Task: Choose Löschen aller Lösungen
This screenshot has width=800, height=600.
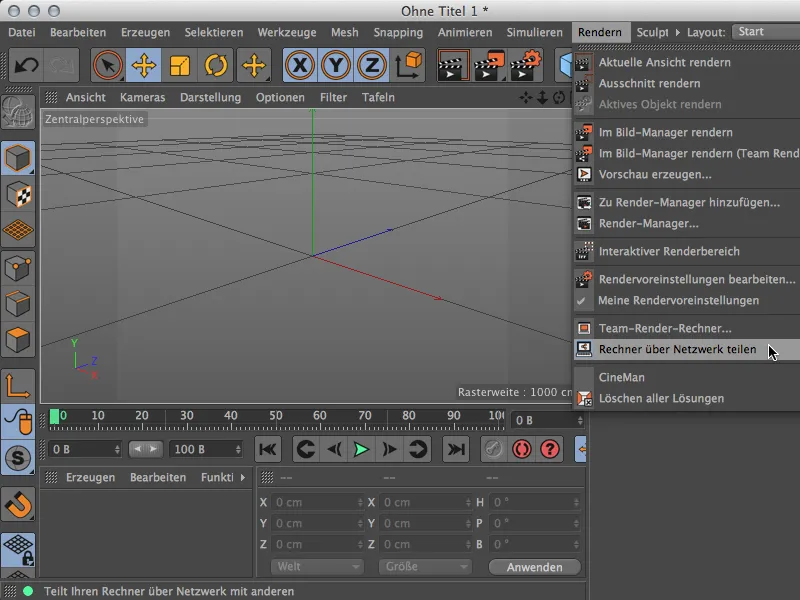Action: point(687,398)
